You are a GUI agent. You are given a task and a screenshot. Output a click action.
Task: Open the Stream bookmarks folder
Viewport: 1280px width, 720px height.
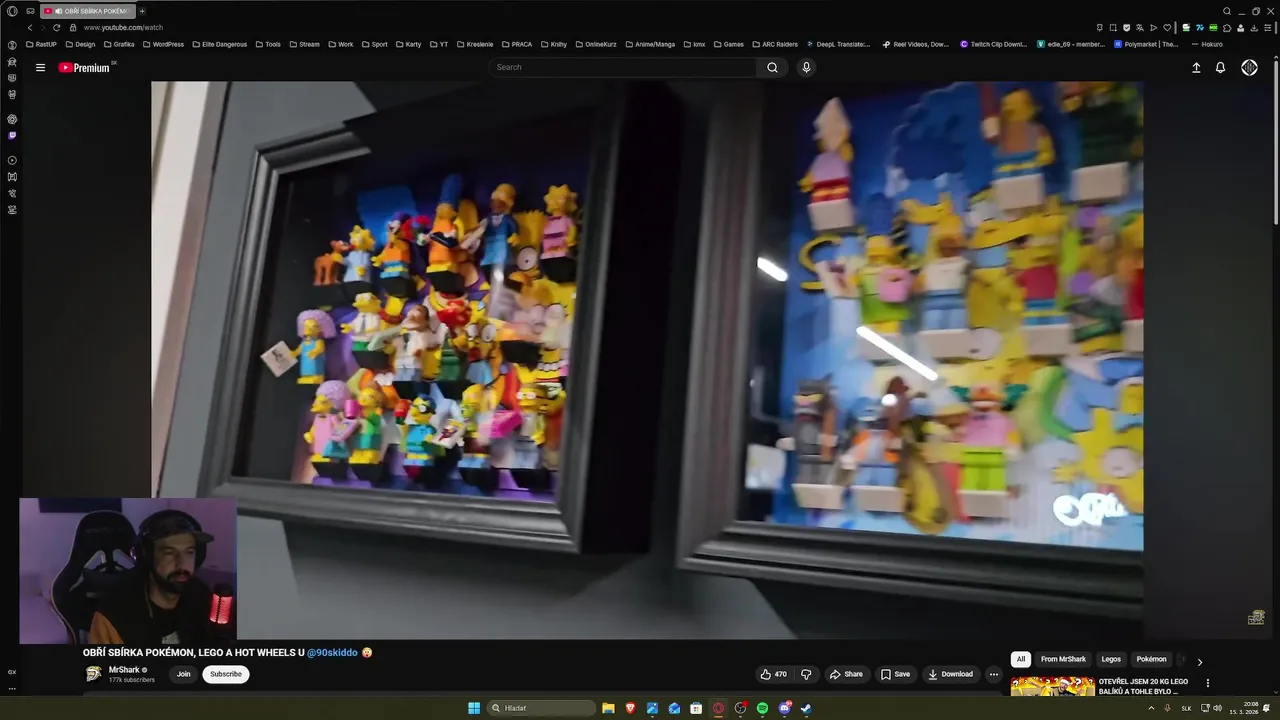pos(304,44)
